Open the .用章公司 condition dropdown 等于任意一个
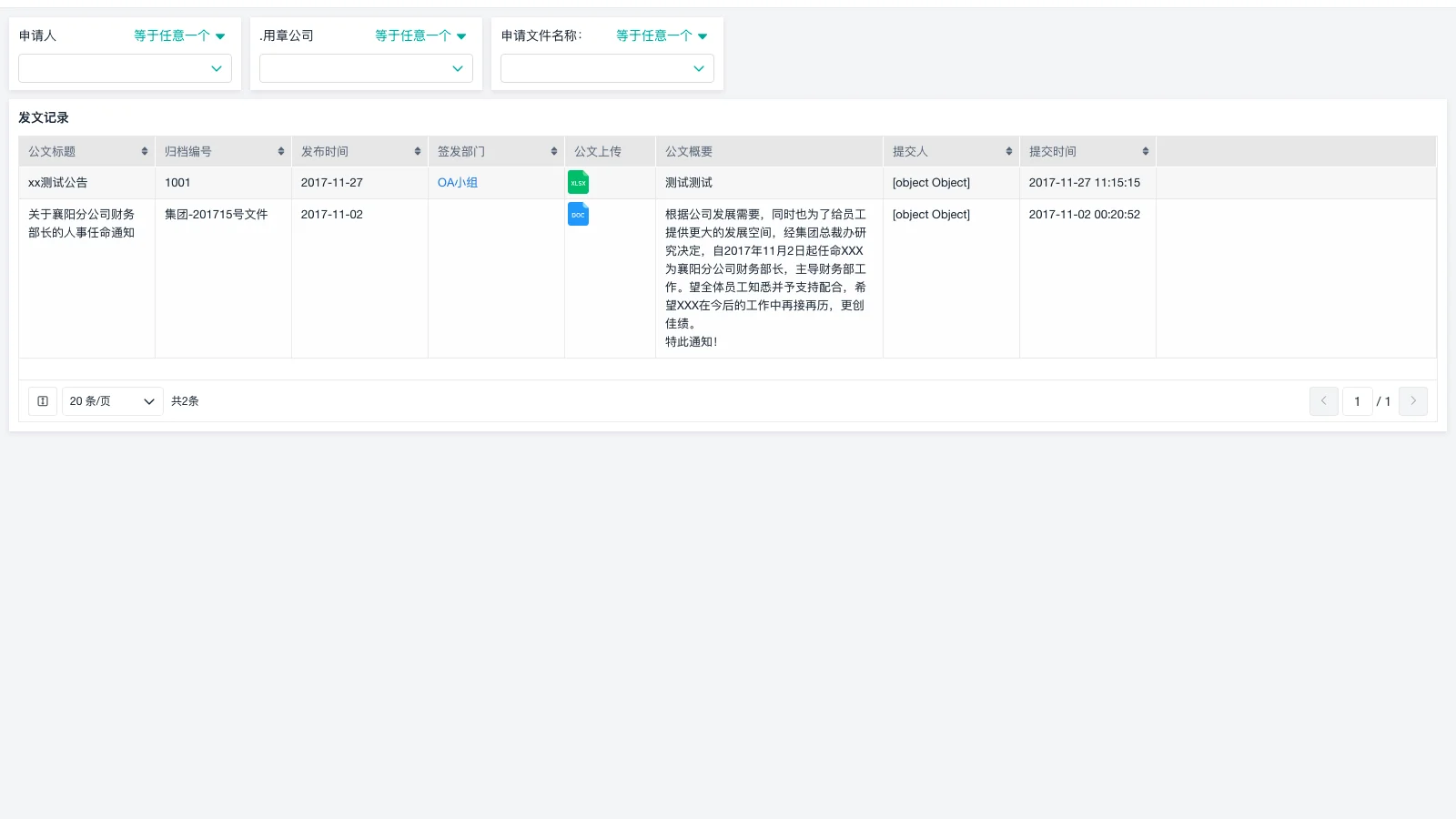 [x=420, y=35]
